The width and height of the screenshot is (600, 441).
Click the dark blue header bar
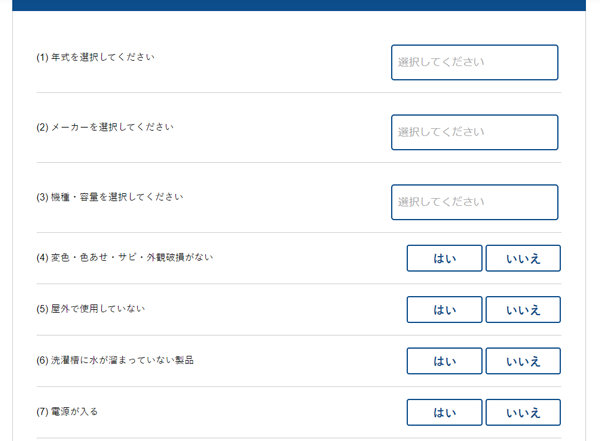pos(299,5)
